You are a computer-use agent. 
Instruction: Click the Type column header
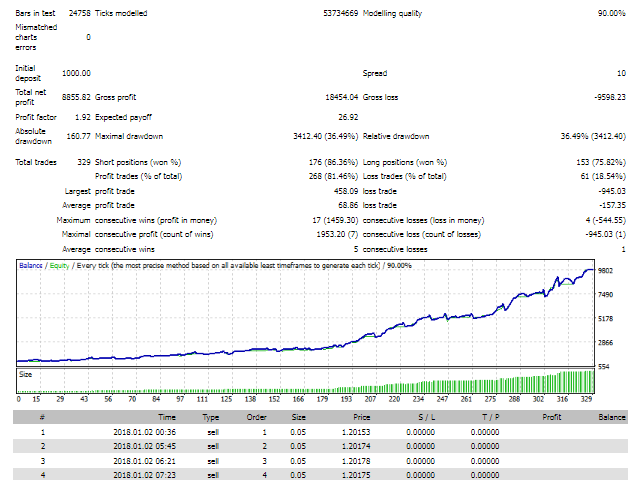pos(211,417)
